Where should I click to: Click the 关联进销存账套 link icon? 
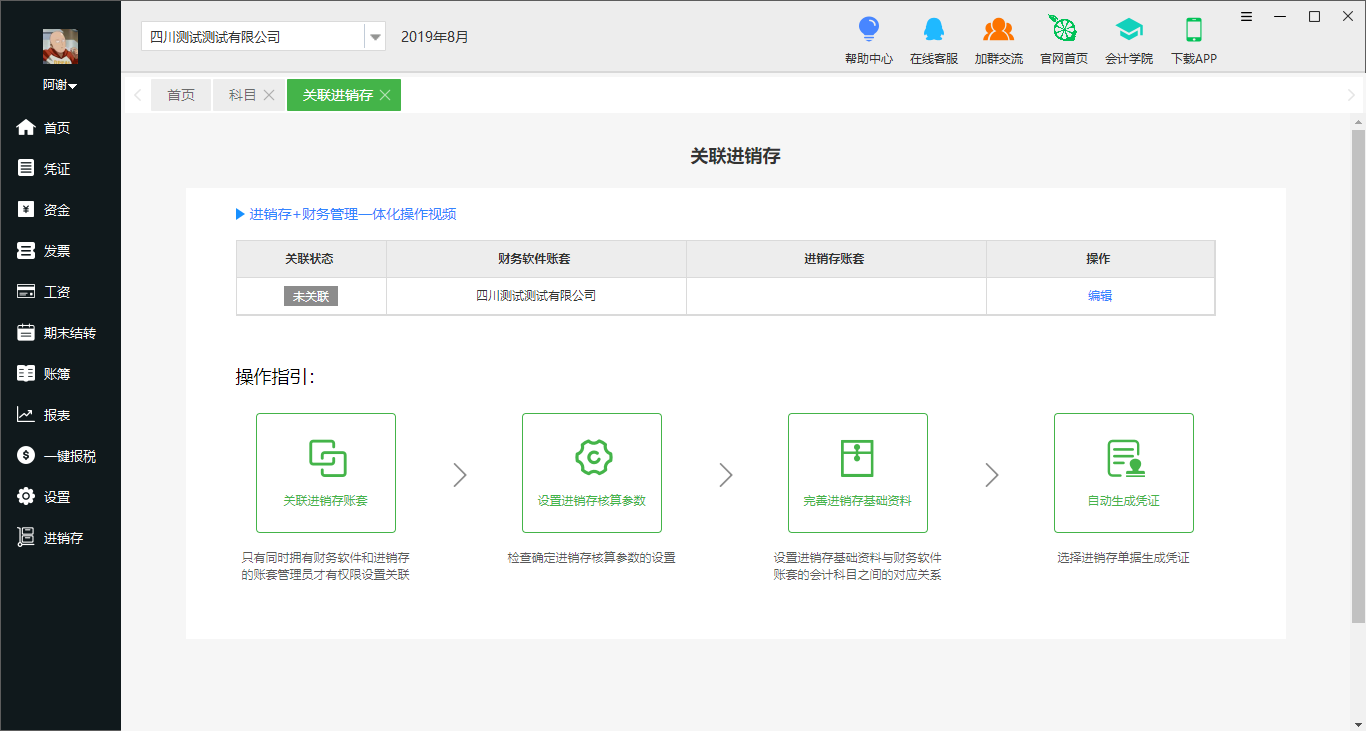pyautogui.click(x=327, y=458)
